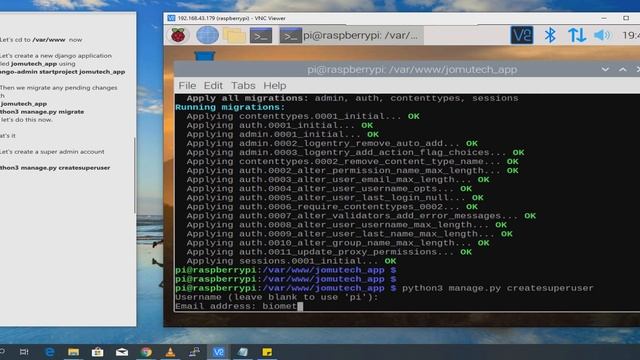Open Sticky Notes from the taskbar

[267, 352]
